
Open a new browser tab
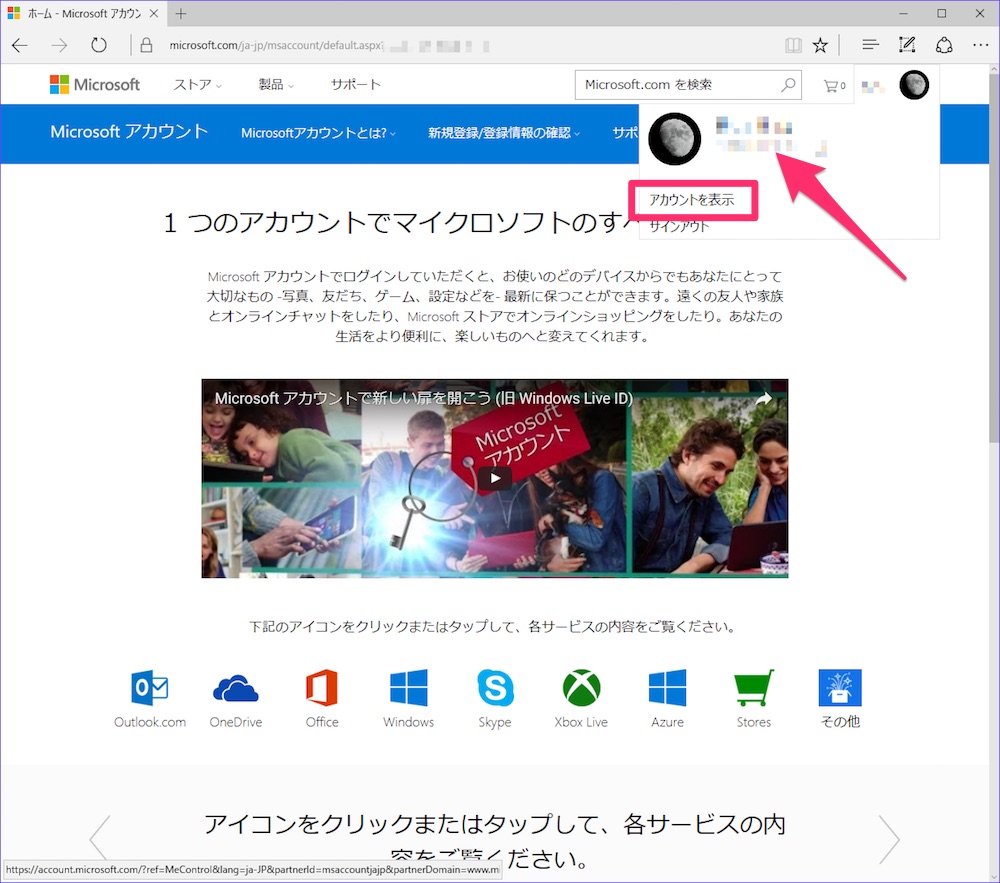click(181, 13)
